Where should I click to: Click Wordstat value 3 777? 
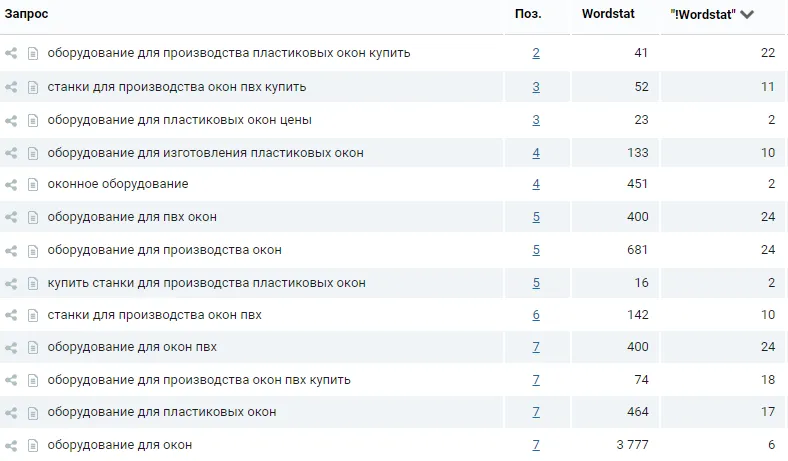pyautogui.click(x=632, y=445)
